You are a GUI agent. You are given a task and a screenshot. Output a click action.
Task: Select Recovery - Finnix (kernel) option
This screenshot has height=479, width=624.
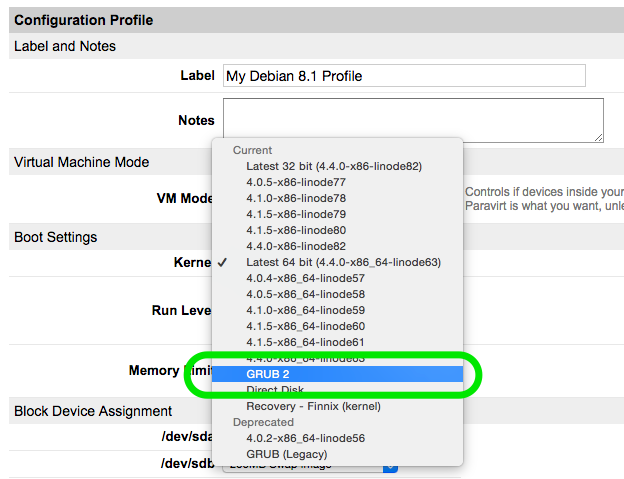(x=313, y=406)
